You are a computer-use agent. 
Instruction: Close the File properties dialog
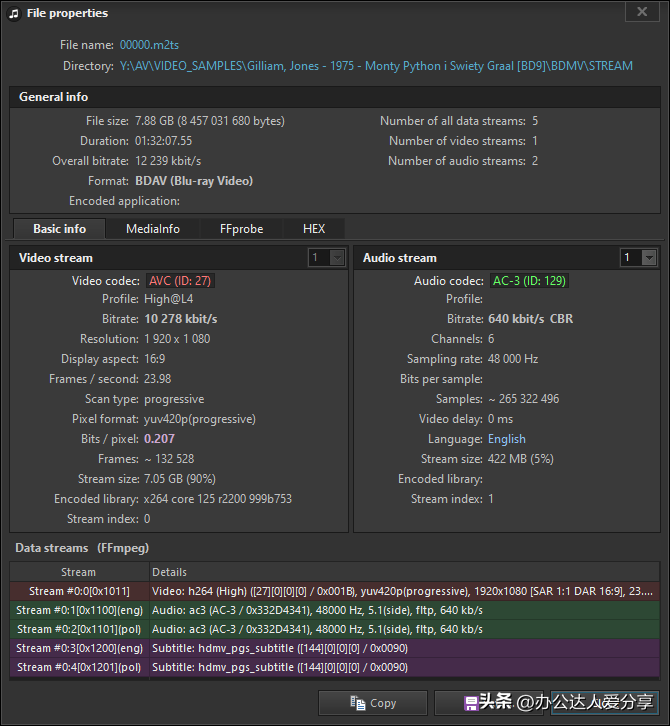[x=641, y=12]
